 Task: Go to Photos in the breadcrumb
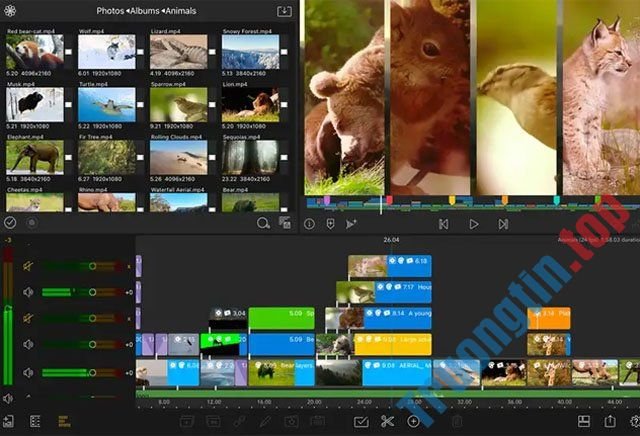(110, 11)
